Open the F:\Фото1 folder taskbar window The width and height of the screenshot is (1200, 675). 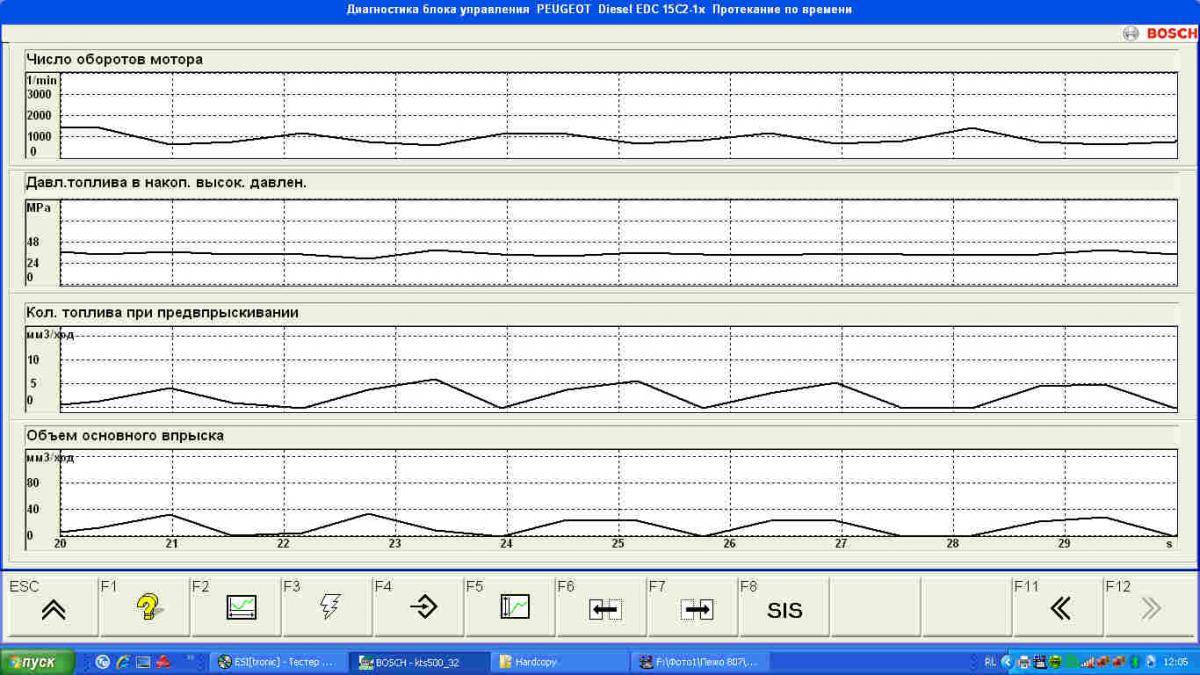coord(700,662)
